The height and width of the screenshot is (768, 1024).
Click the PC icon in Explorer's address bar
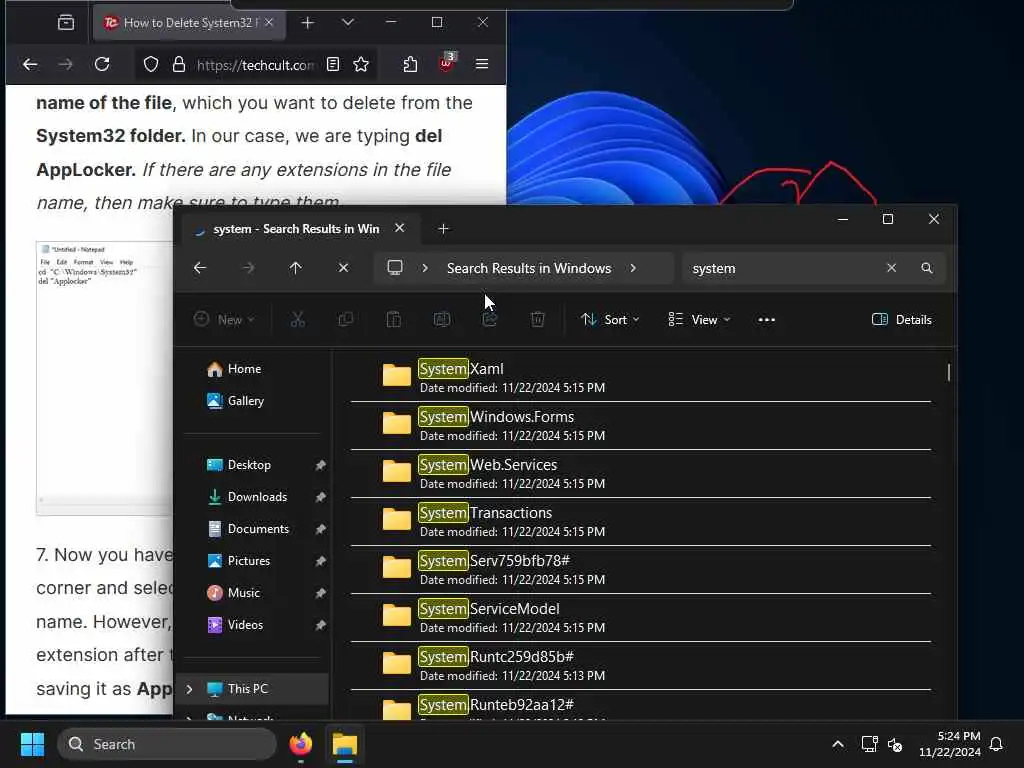point(394,268)
